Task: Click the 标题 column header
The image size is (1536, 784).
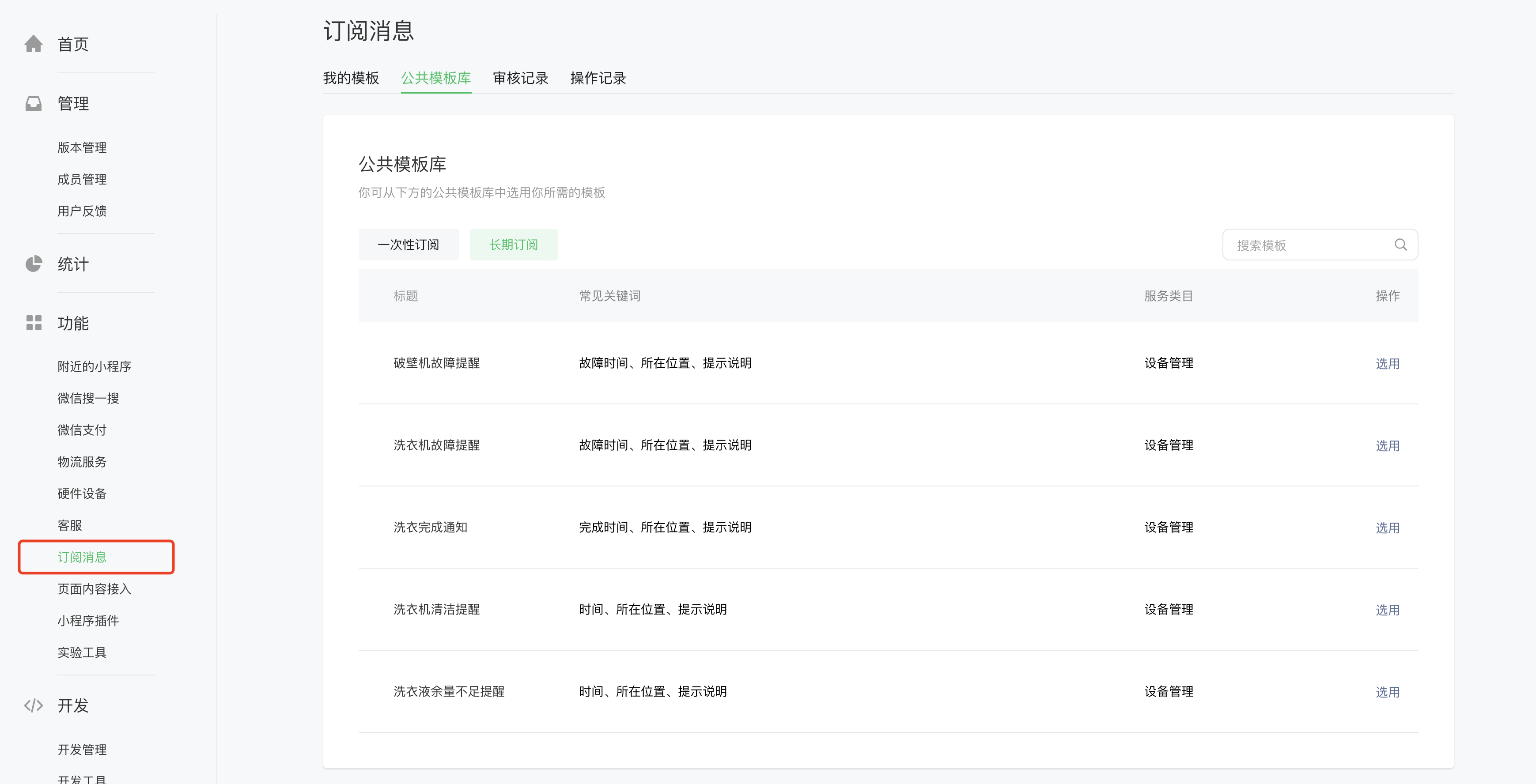Action: [406, 296]
